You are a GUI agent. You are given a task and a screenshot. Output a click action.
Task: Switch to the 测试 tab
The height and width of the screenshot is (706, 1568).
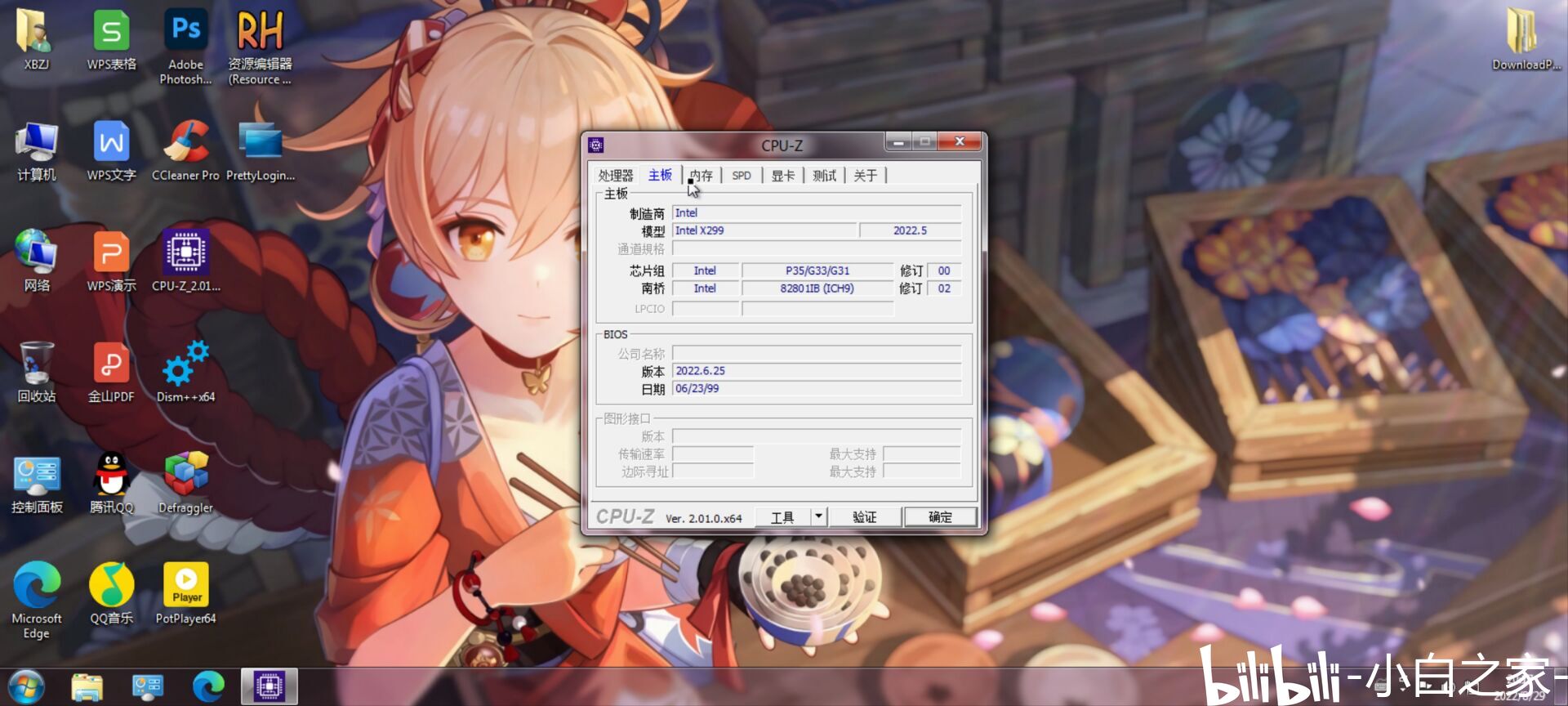coord(825,176)
